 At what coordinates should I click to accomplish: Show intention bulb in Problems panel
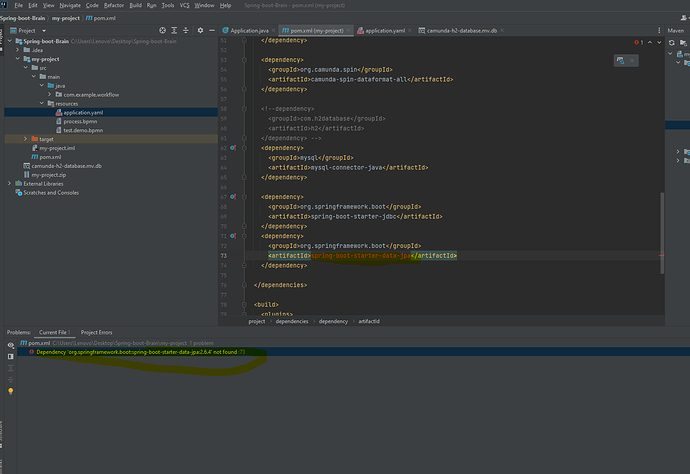pos(11,391)
